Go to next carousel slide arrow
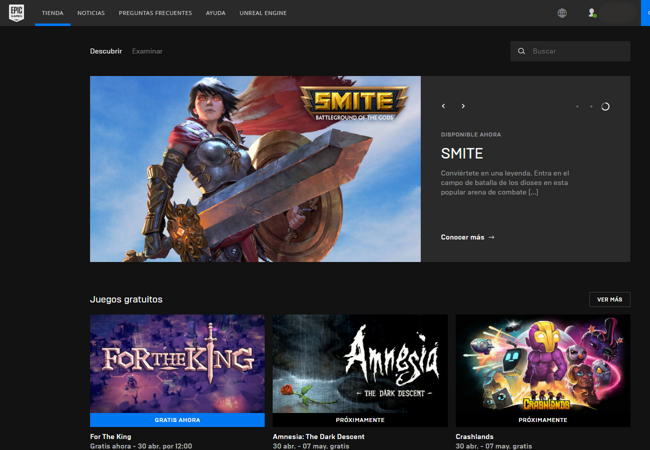The width and height of the screenshot is (650, 450). (x=463, y=106)
